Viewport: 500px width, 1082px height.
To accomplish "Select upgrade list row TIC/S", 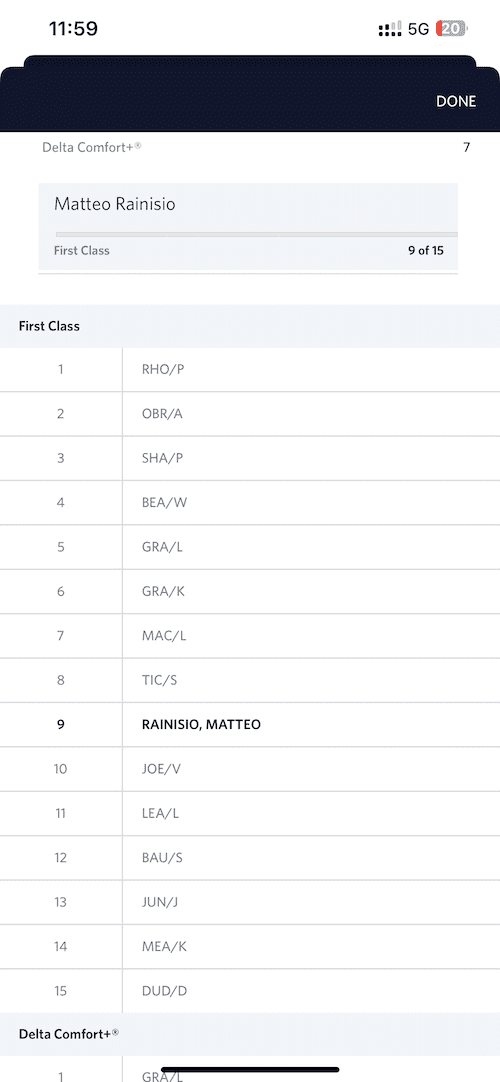I will point(250,680).
